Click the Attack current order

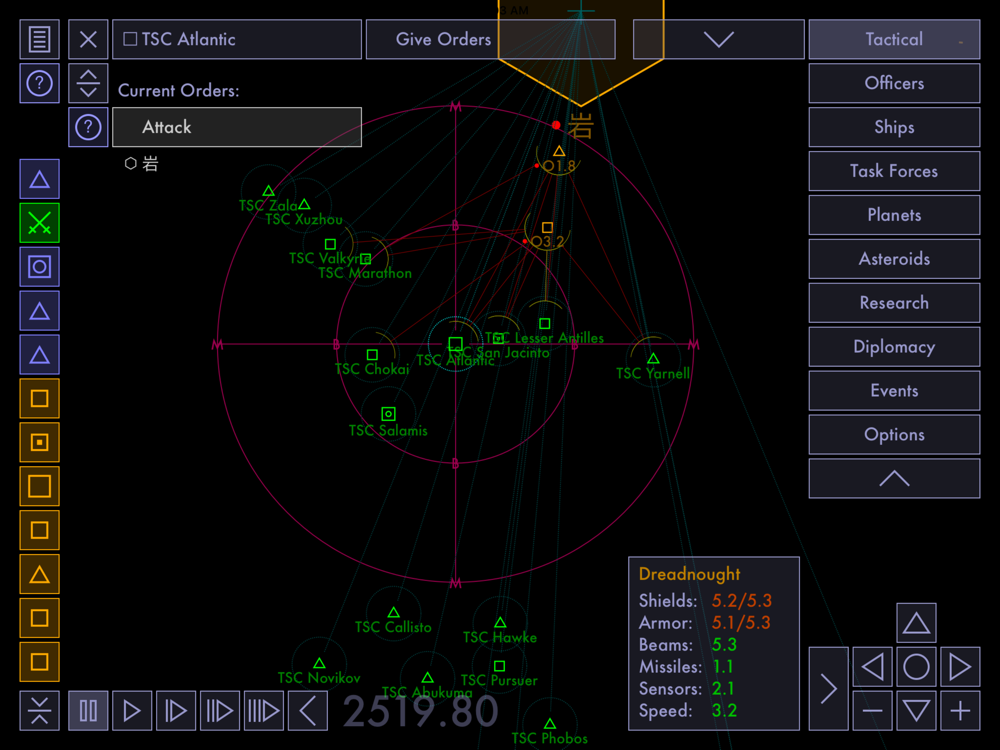[x=237, y=127]
